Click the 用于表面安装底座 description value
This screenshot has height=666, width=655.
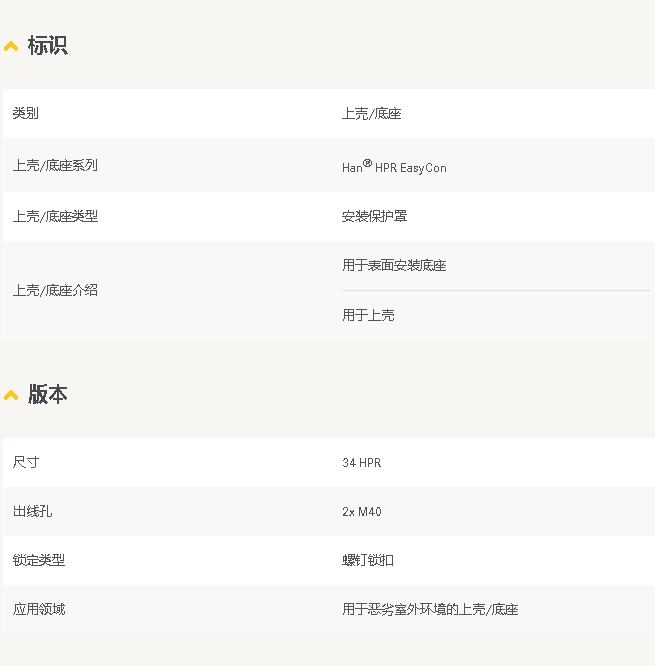click(x=394, y=266)
